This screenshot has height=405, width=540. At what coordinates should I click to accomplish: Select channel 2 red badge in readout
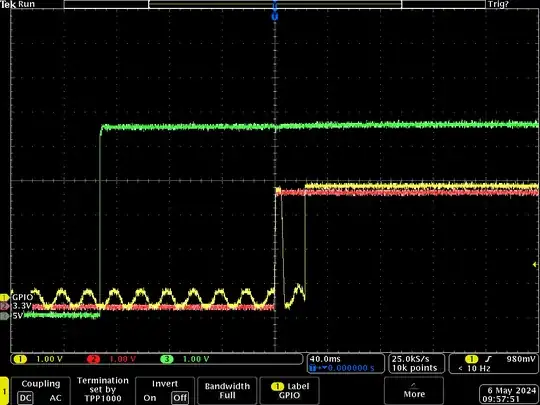click(x=93, y=359)
